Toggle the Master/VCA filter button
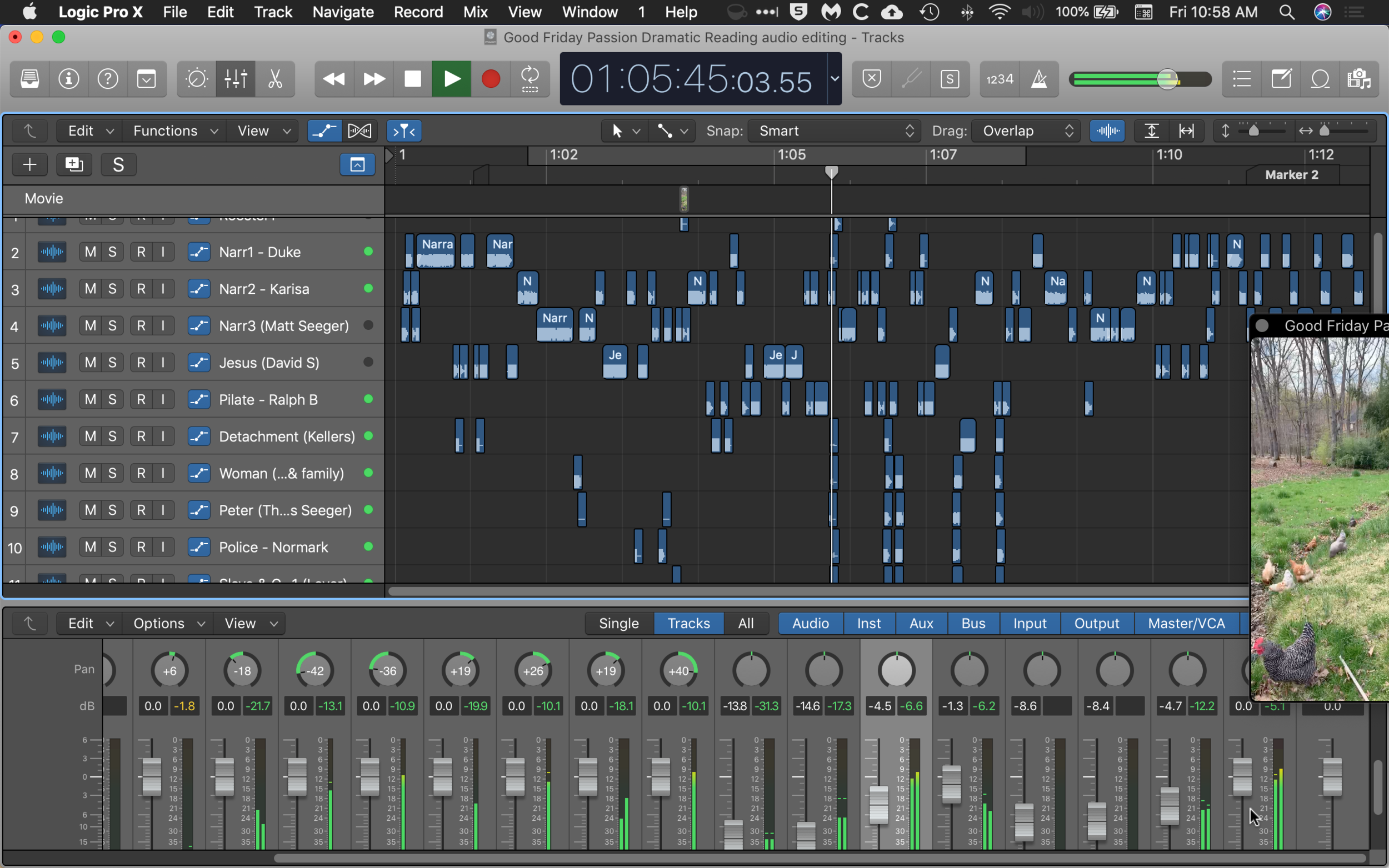 [x=1186, y=624]
